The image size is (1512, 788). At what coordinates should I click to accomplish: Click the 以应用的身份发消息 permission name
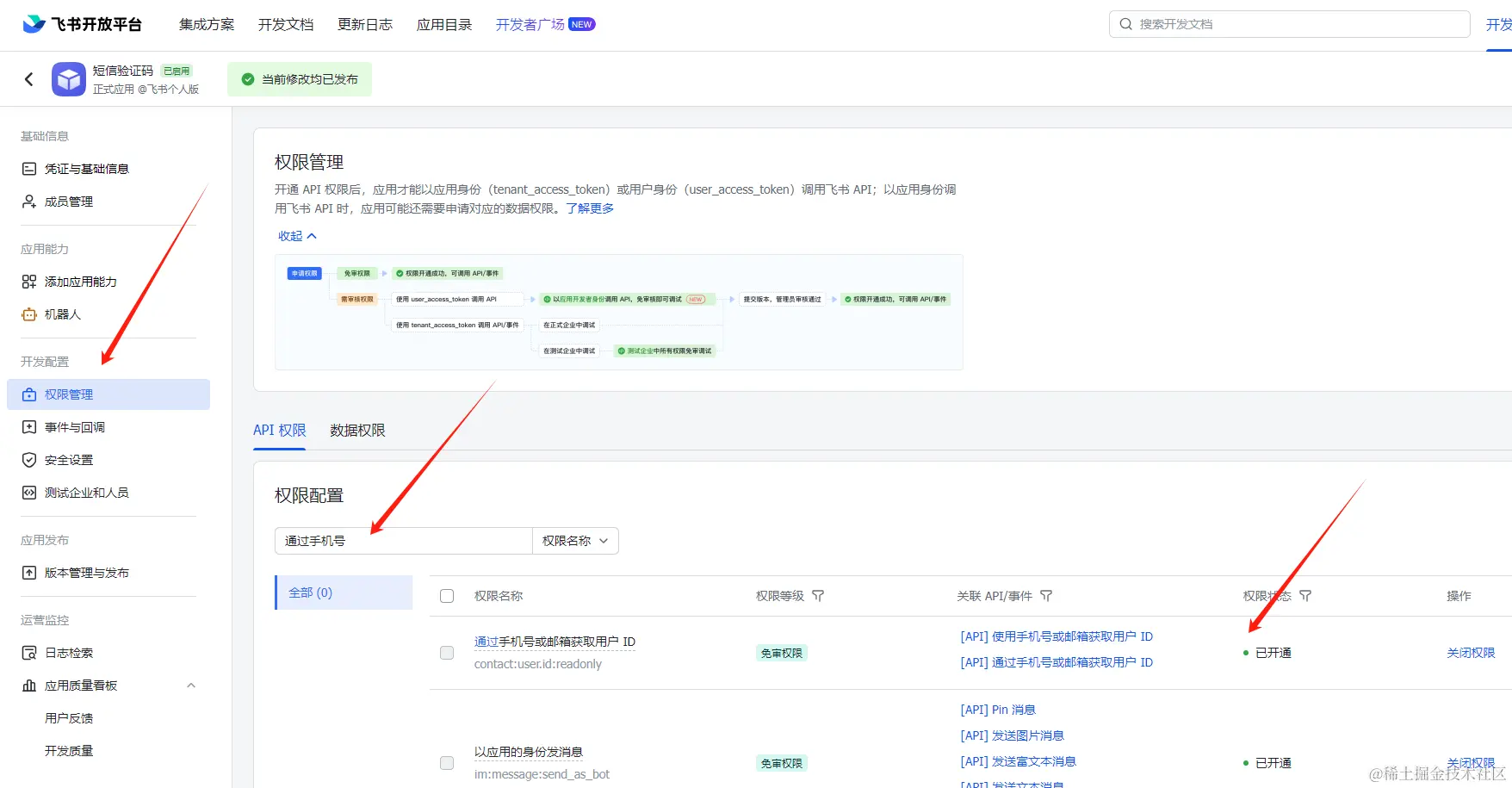[529, 752]
